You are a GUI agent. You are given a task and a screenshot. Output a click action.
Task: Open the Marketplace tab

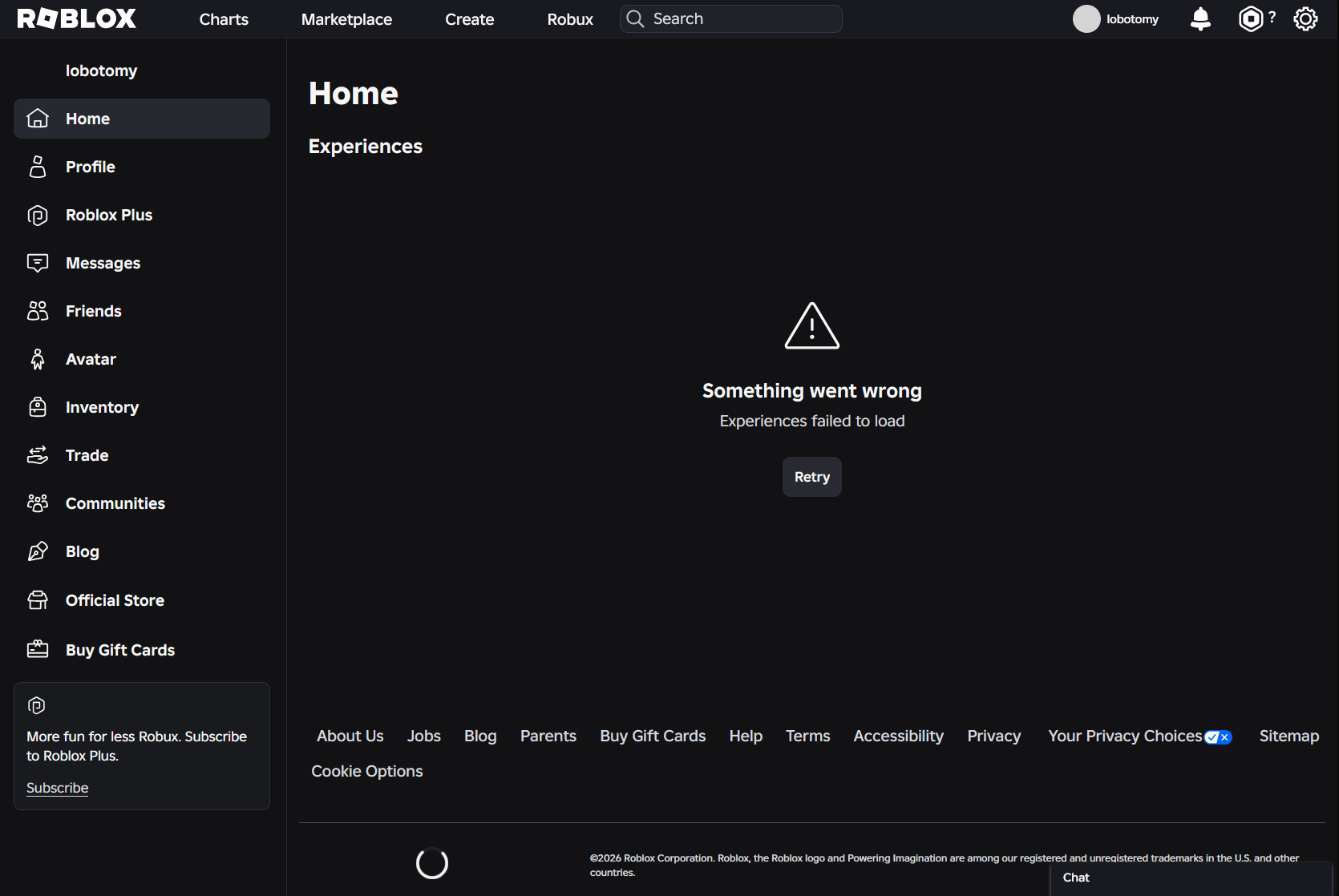click(x=346, y=19)
